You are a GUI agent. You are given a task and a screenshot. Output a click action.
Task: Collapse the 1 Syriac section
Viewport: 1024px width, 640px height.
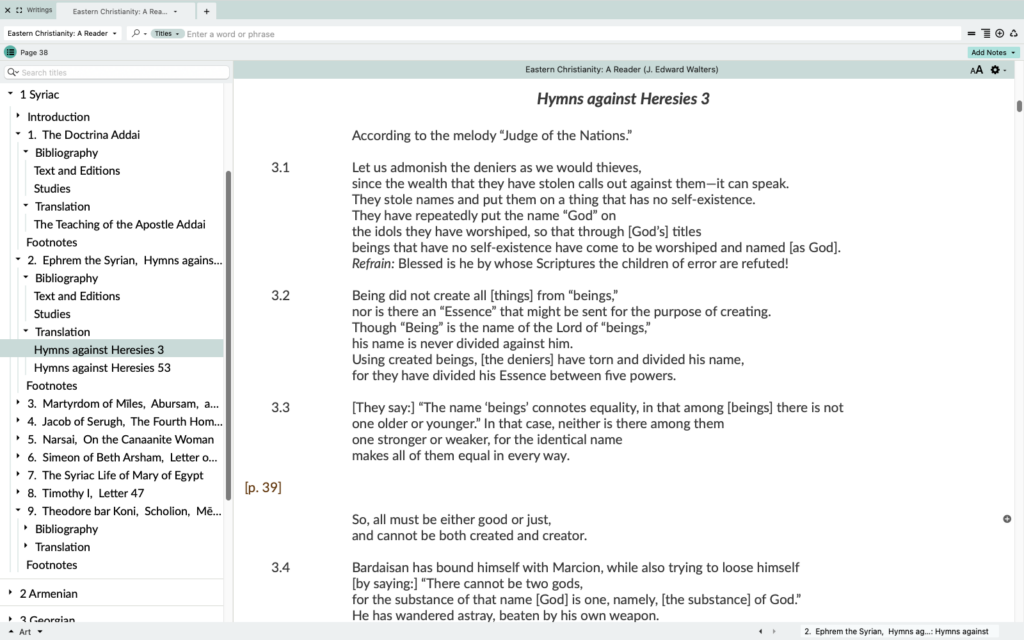click(x=10, y=94)
